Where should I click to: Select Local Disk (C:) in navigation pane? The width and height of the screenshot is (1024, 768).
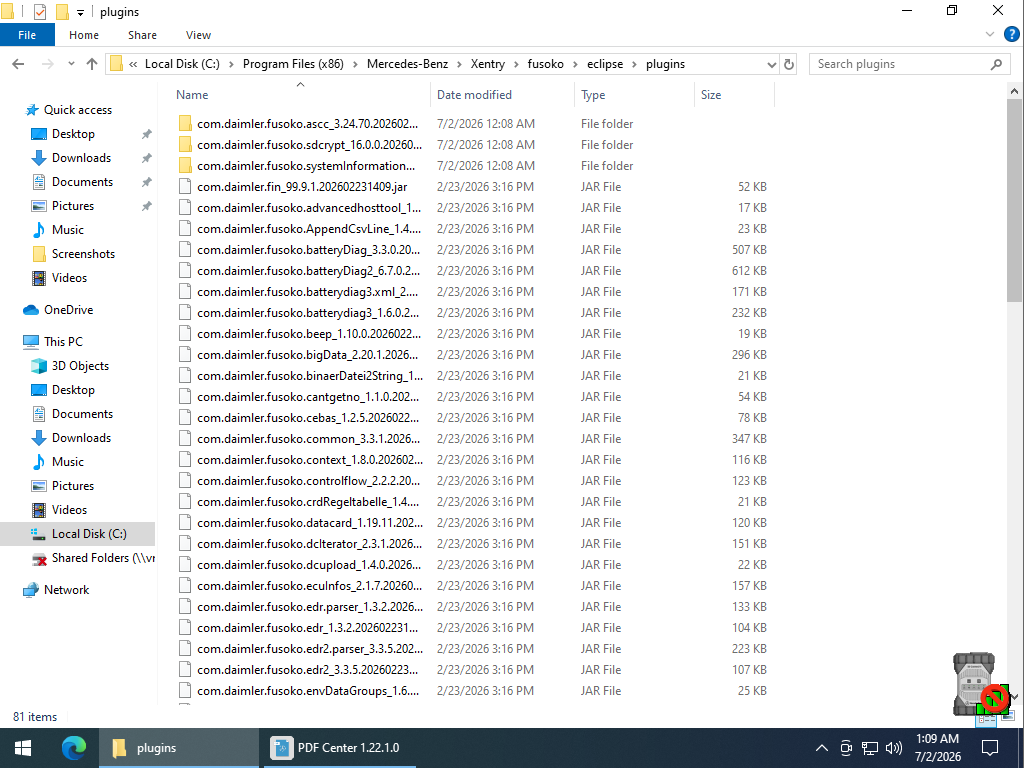click(89, 534)
